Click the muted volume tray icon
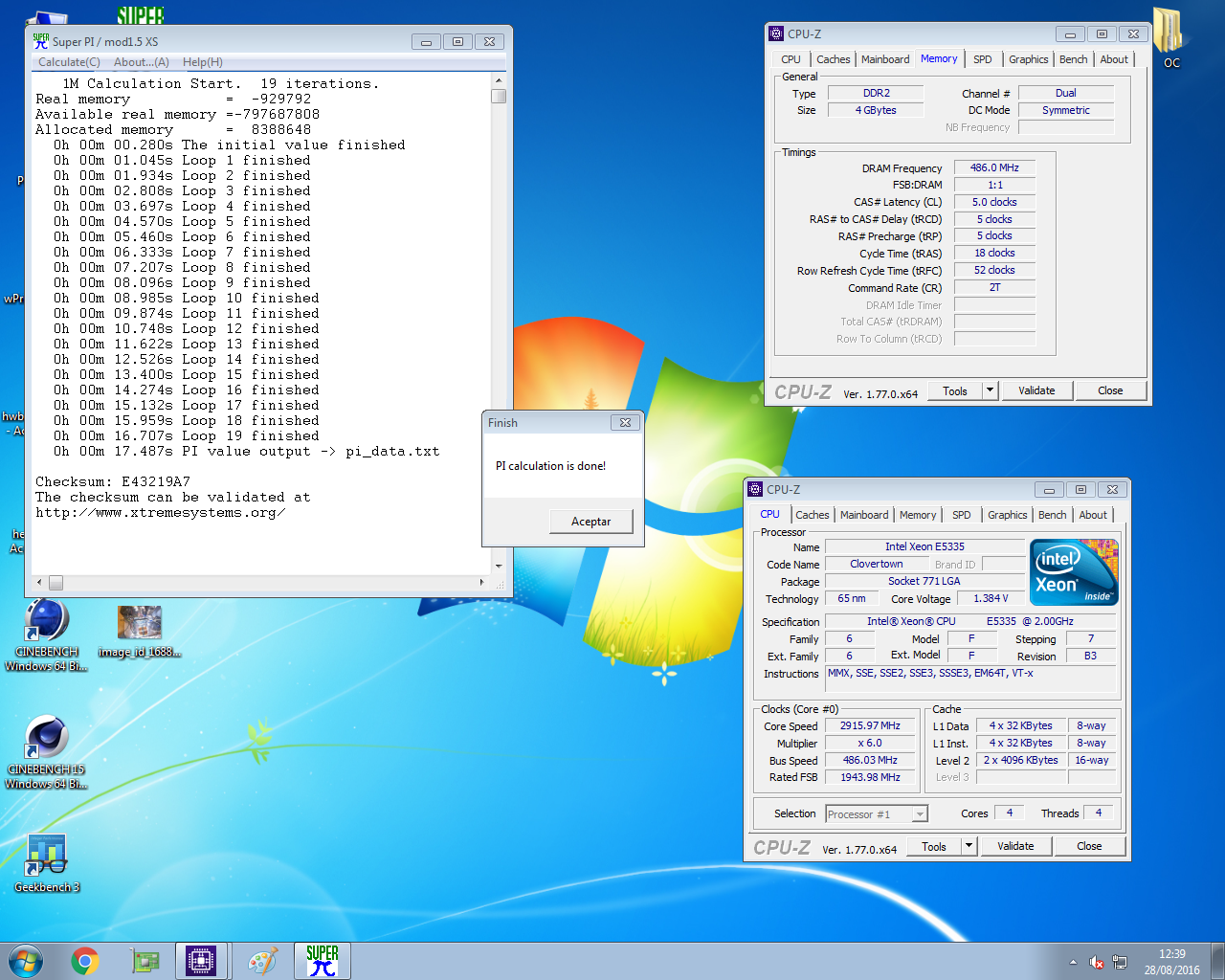The height and width of the screenshot is (980, 1225). click(x=1097, y=962)
